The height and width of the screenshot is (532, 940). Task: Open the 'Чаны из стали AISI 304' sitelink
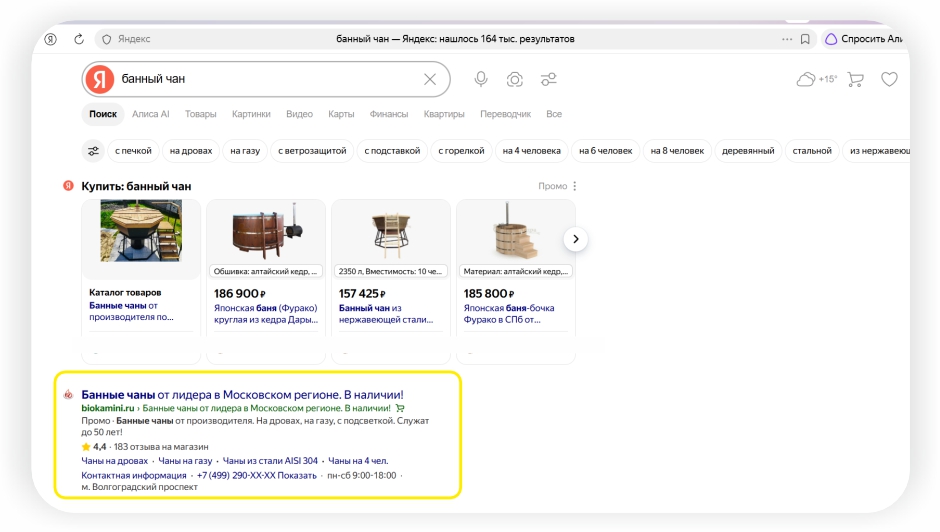270,461
